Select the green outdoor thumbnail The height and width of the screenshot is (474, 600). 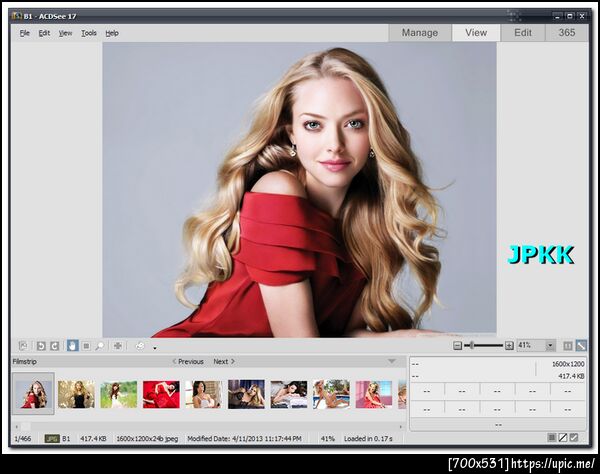(119, 394)
